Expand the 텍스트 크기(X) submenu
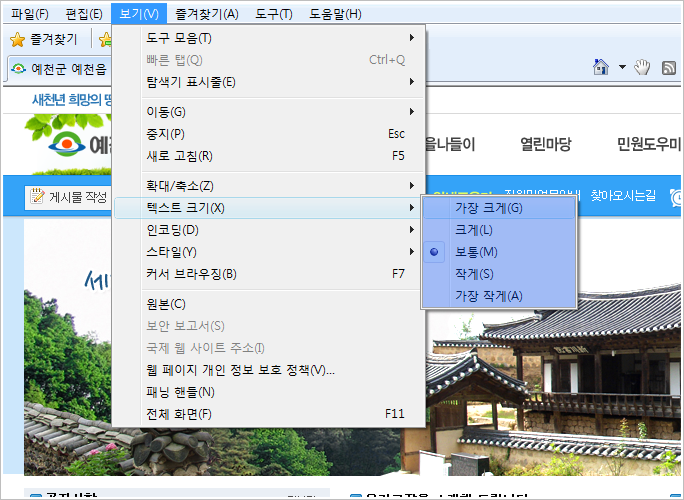 (x=269, y=208)
